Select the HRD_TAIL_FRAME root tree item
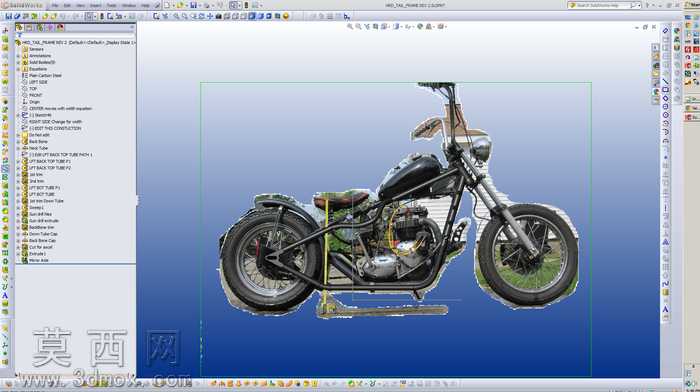The width and height of the screenshot is (700, 392). coord(78,42)
